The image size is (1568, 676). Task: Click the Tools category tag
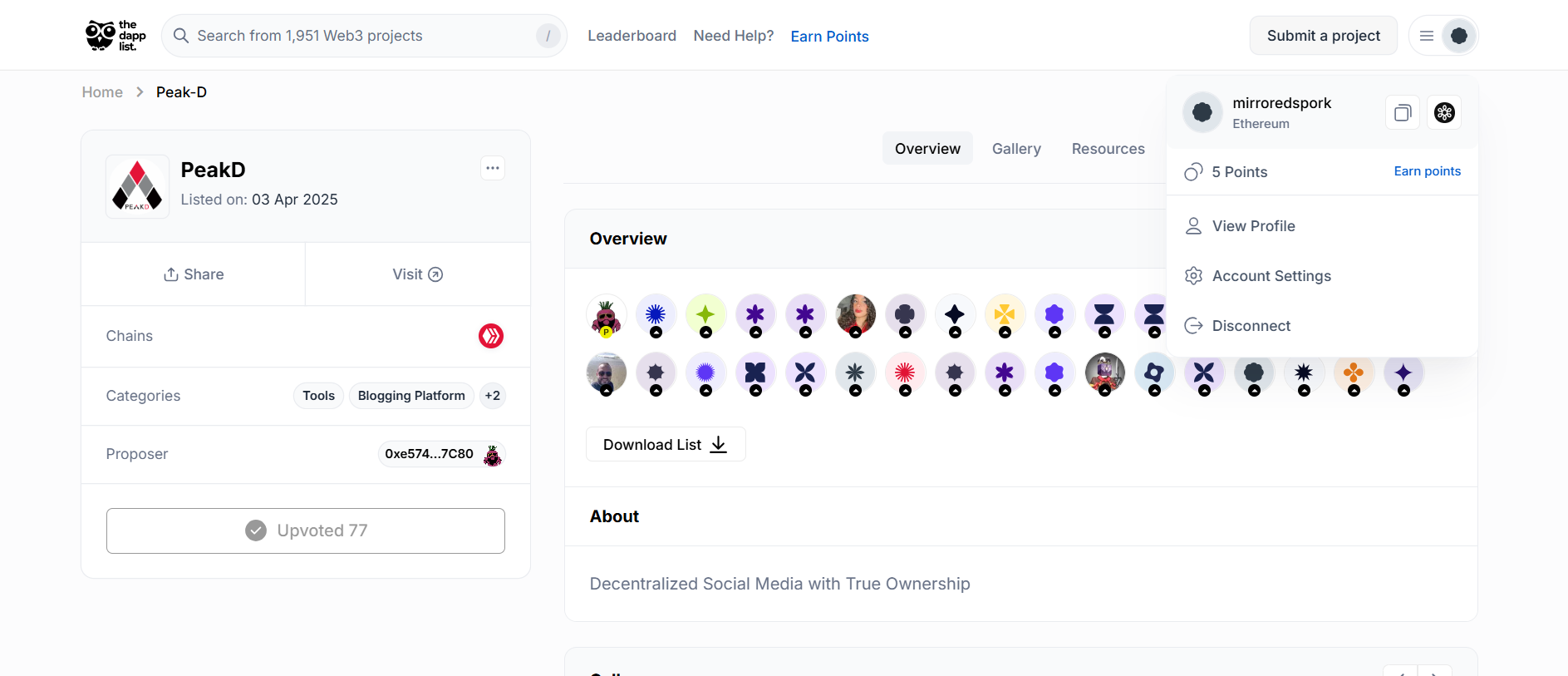(x=318, y=396)
